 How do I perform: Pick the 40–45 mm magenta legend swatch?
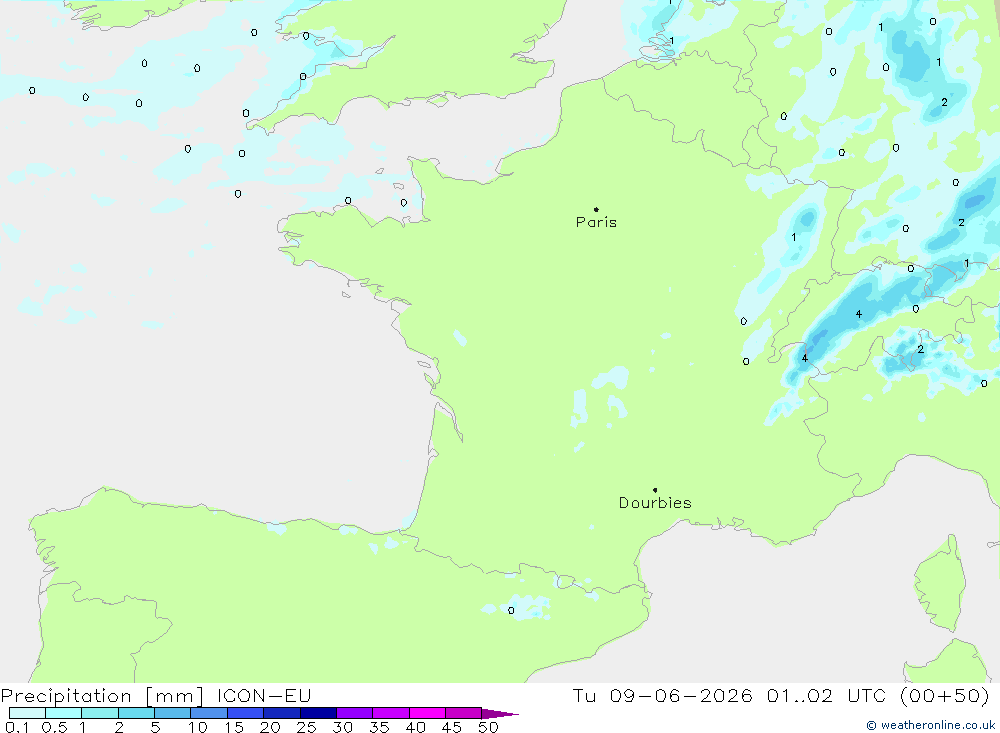(427, 713)
